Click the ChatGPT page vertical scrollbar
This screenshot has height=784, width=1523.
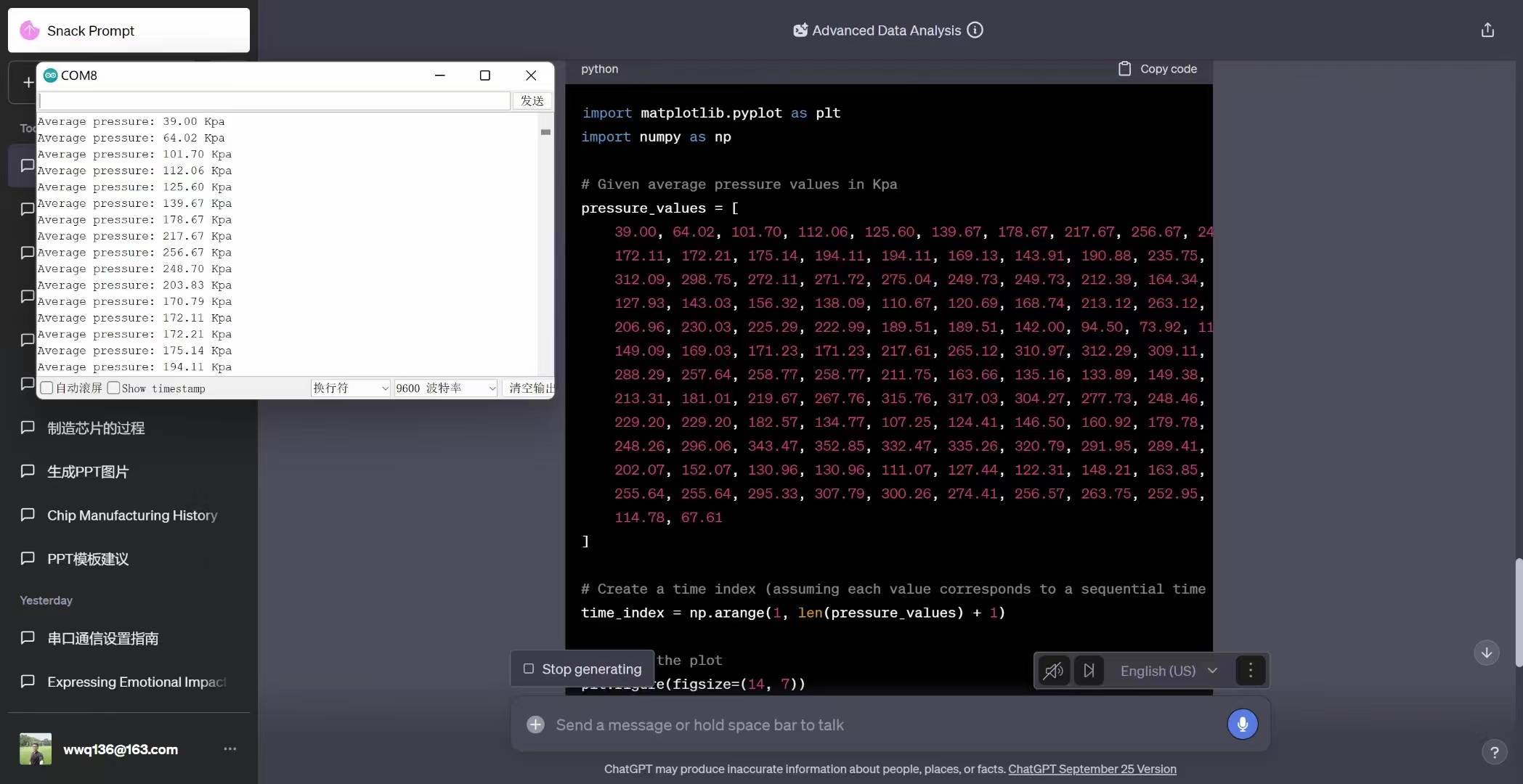pos(1519,612)
